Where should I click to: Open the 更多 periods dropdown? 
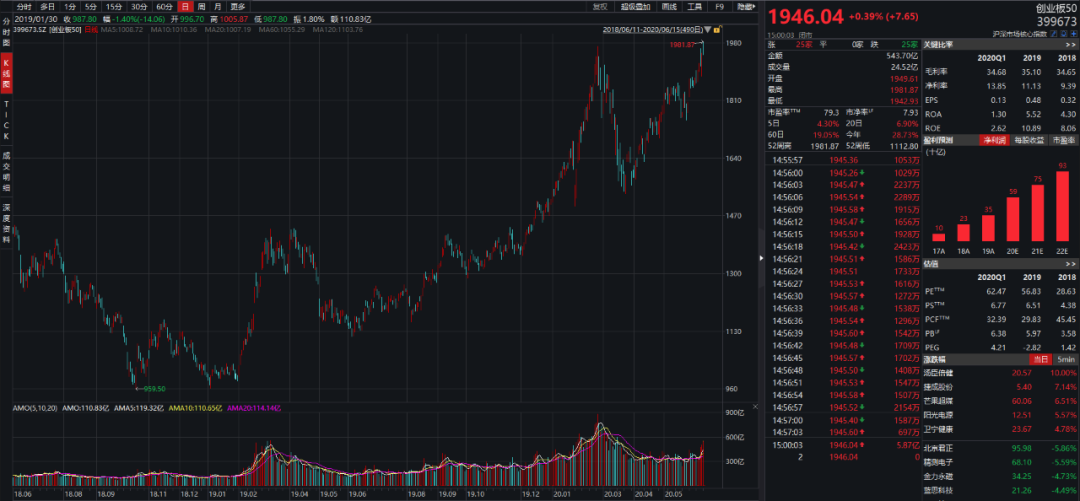(237, 6)
